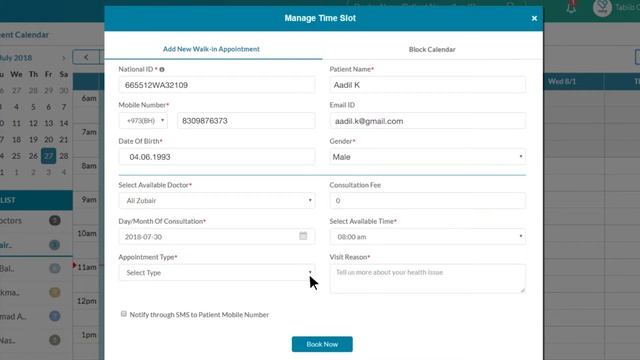Close the Manage Time Slot dialog
Screen dimensions: 640x360
coord(534,18)
